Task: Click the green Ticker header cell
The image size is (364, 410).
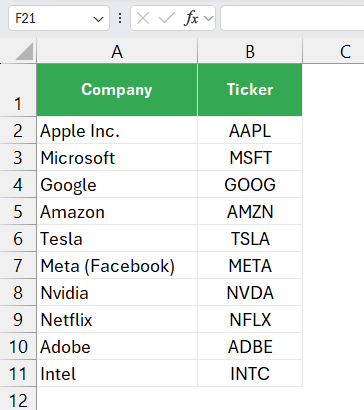Action: point(250,90)
